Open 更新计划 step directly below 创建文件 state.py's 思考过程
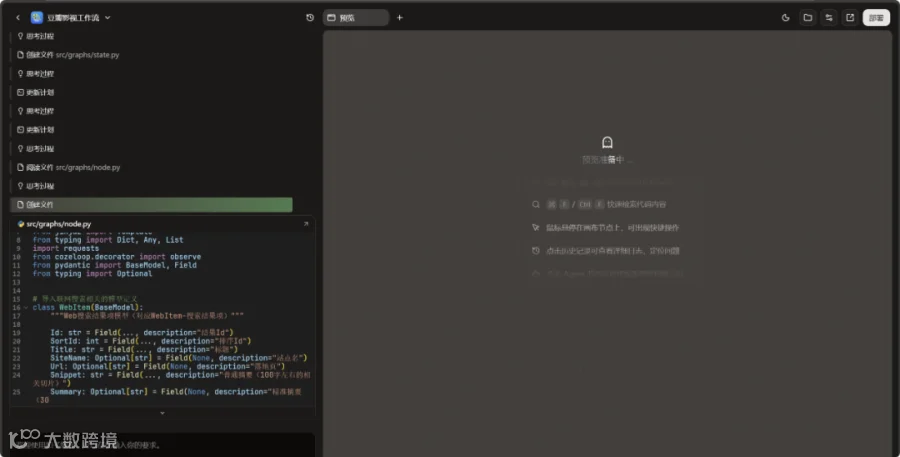The image size is (900, 457). click(x=35, y=92)
